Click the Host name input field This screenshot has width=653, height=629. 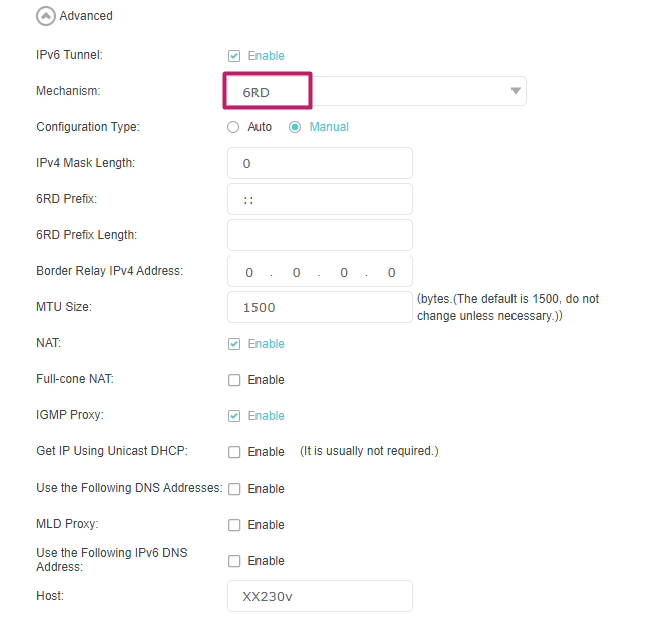pyautogui.click(x=320, y=596)
